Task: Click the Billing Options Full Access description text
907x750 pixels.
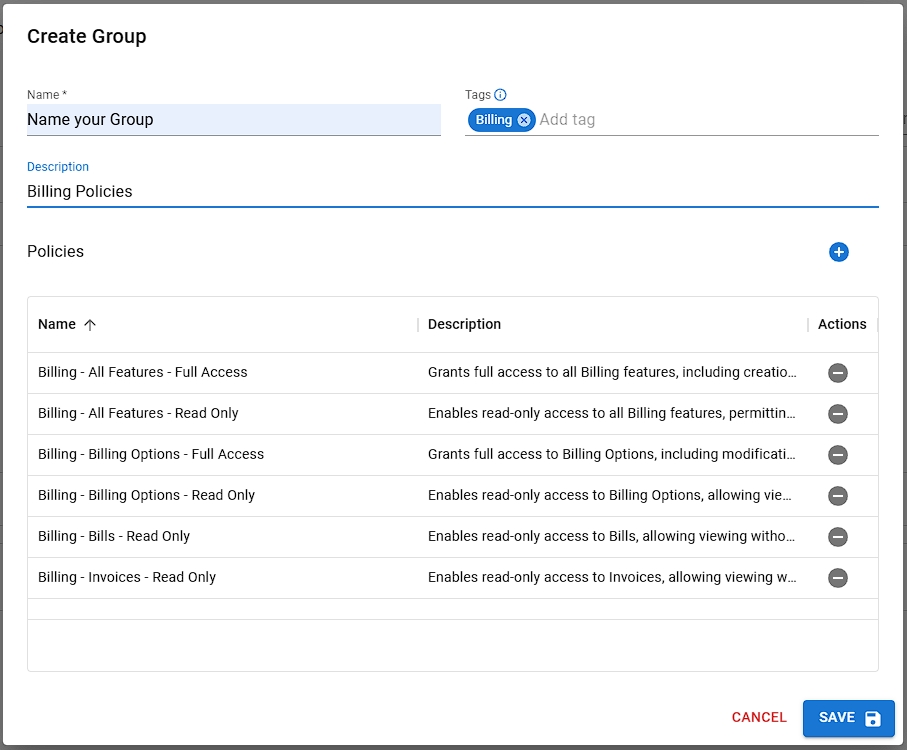Action: pyautogui.click(x=611, y=454)
